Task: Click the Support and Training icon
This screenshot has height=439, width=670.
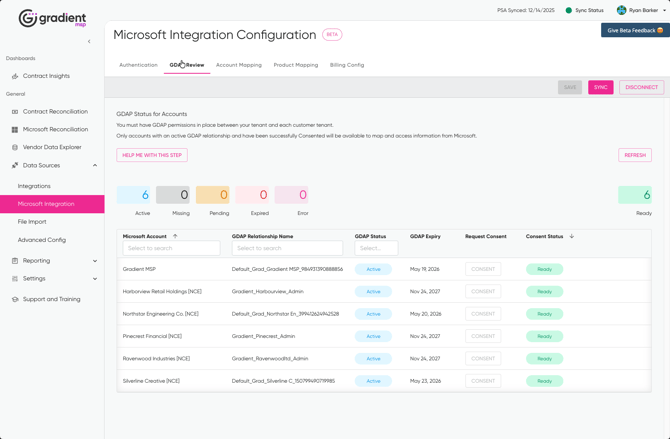Action: (15, 299)
